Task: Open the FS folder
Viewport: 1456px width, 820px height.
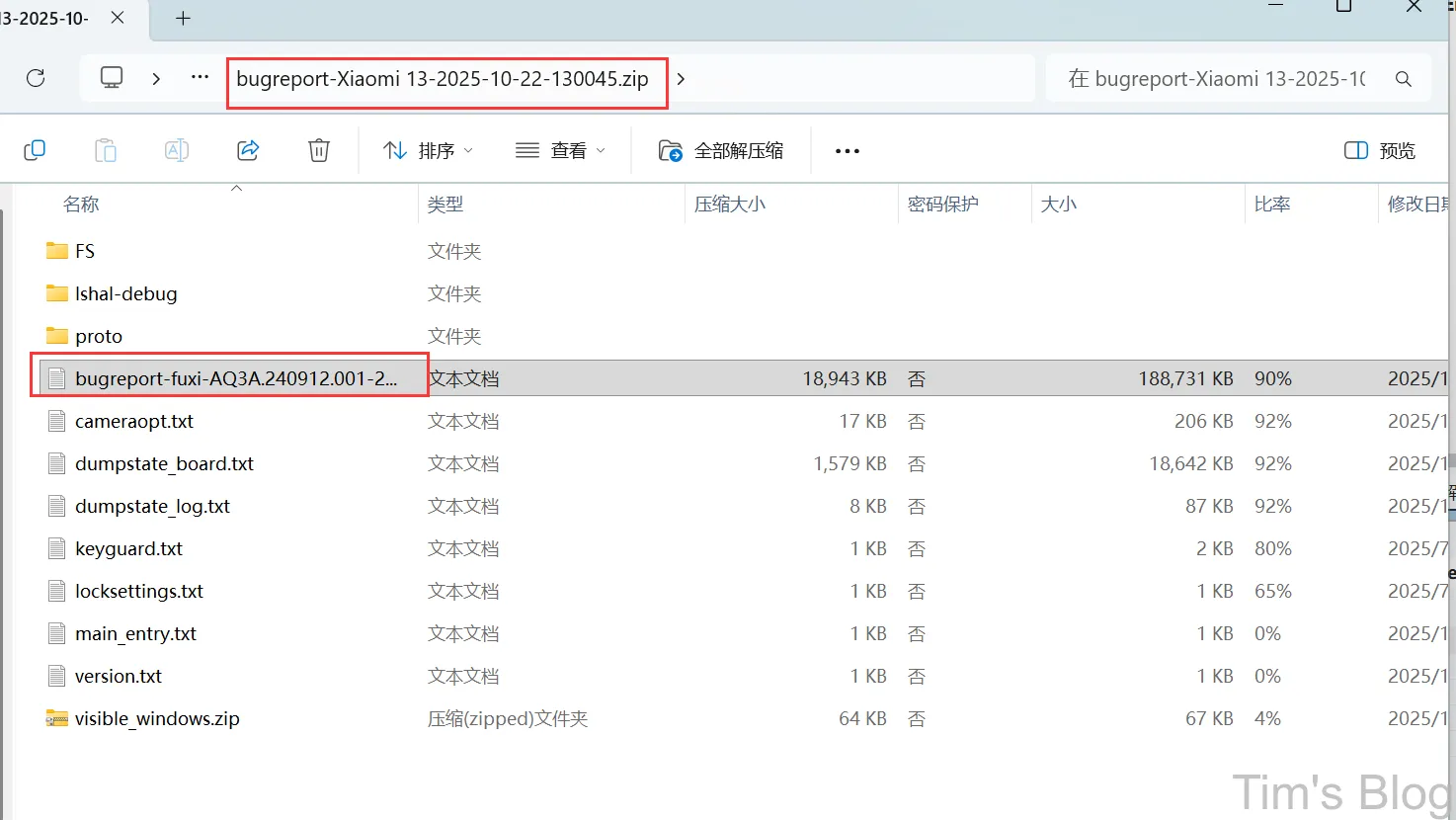Action: [84, 250]
